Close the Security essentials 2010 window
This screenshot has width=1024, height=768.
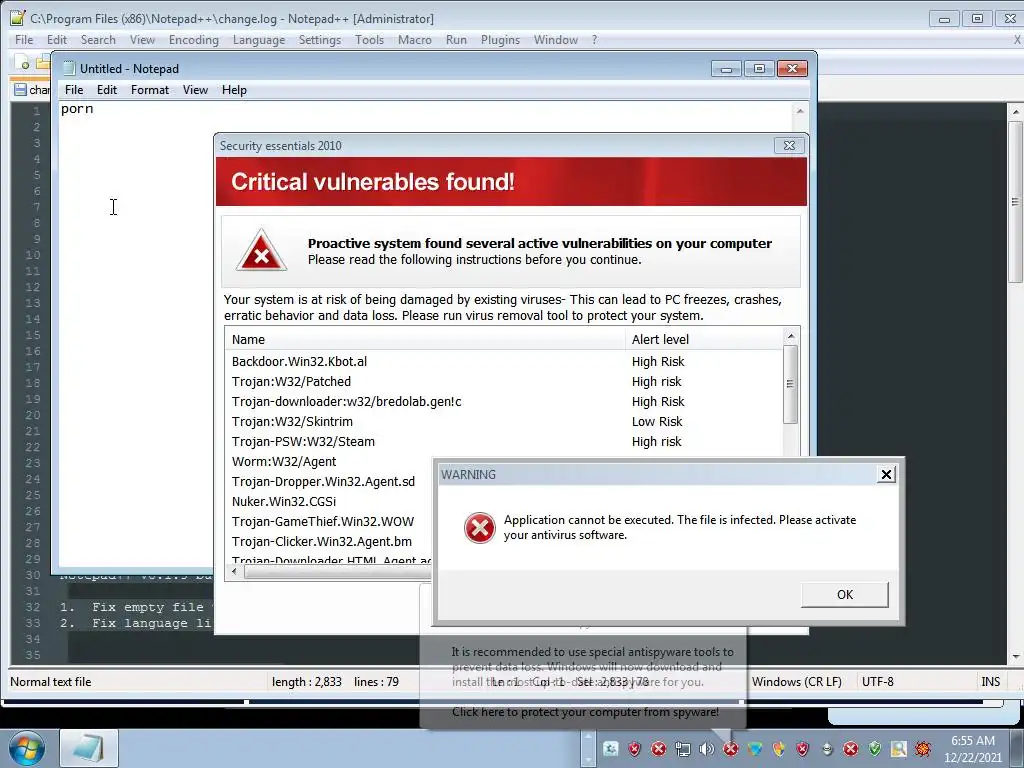pyautogui.click(x=789, y=146)
